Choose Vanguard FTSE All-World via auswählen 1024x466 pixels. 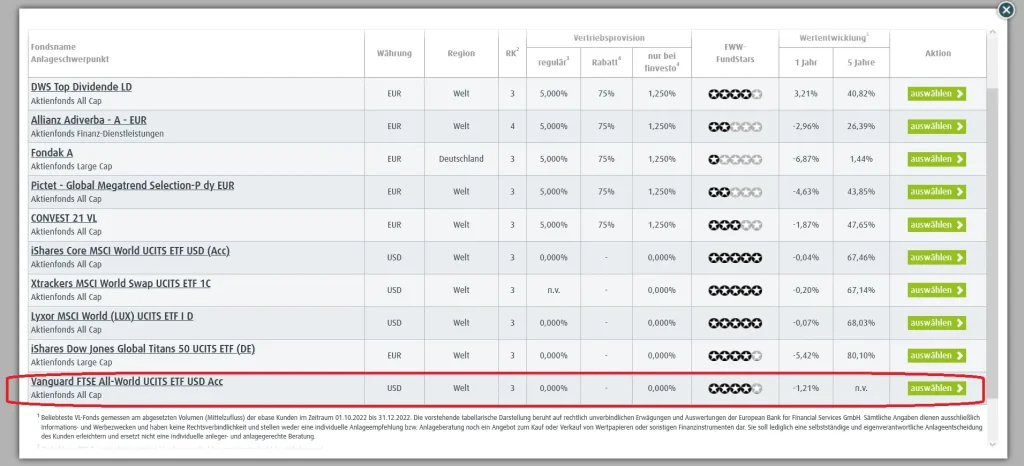[937, 388]
